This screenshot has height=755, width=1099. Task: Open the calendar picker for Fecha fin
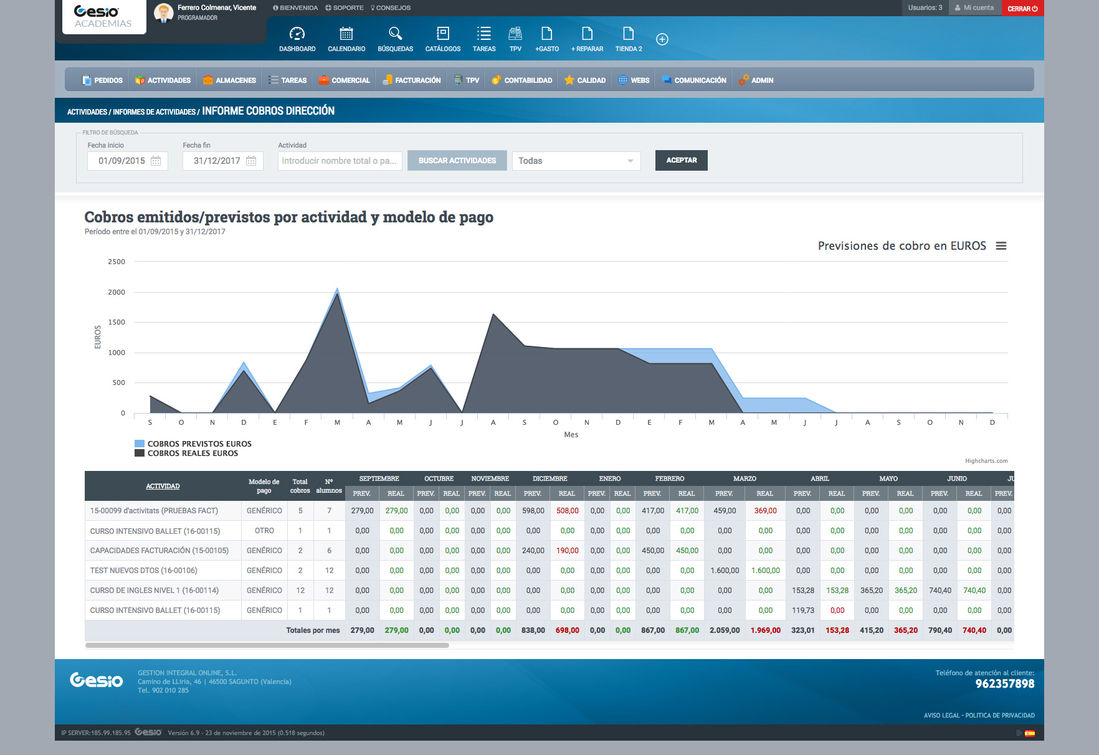click(x=251, y=161)
